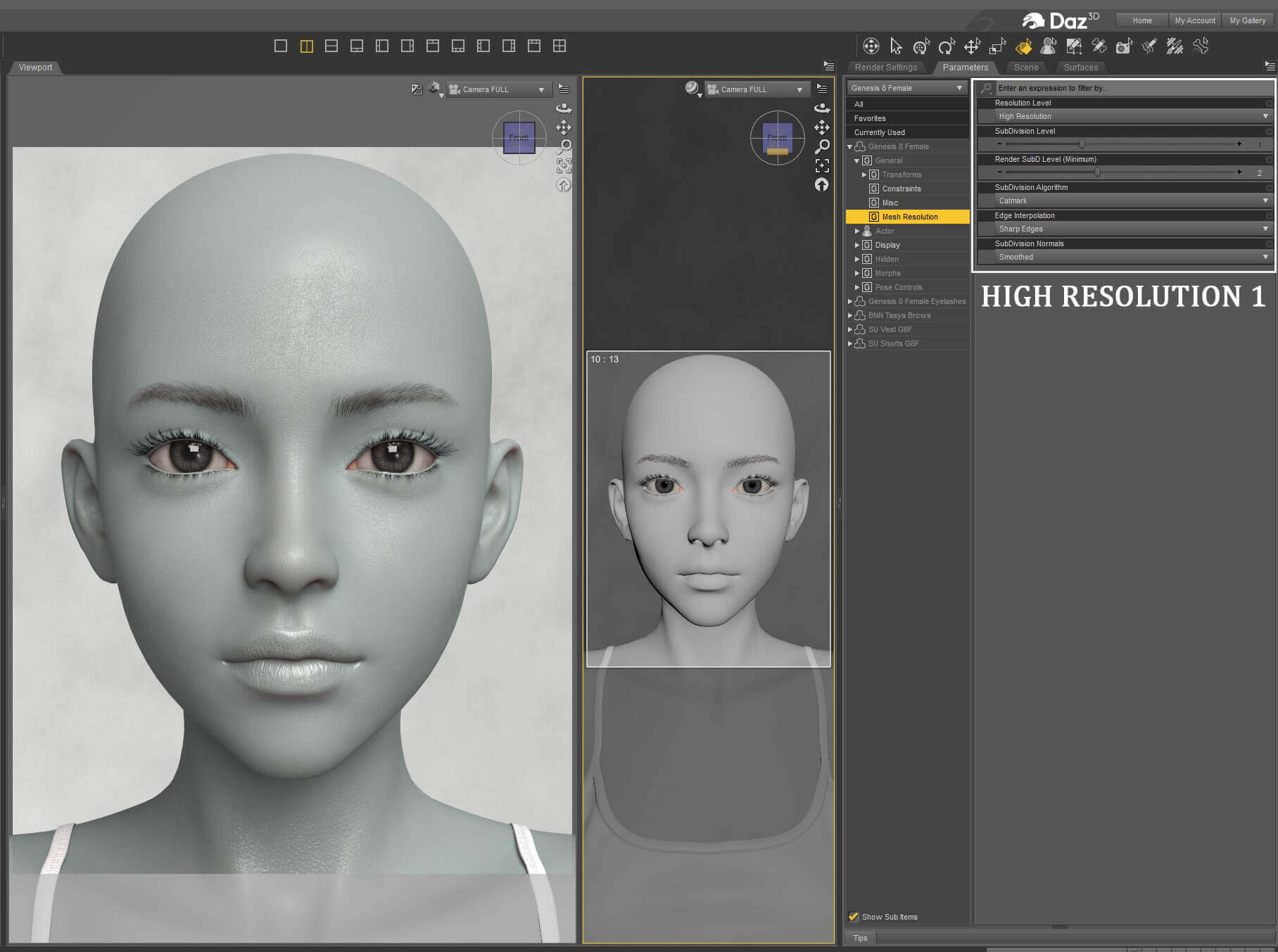Switch to the Render Settings tab

click(x=885, y=68)
